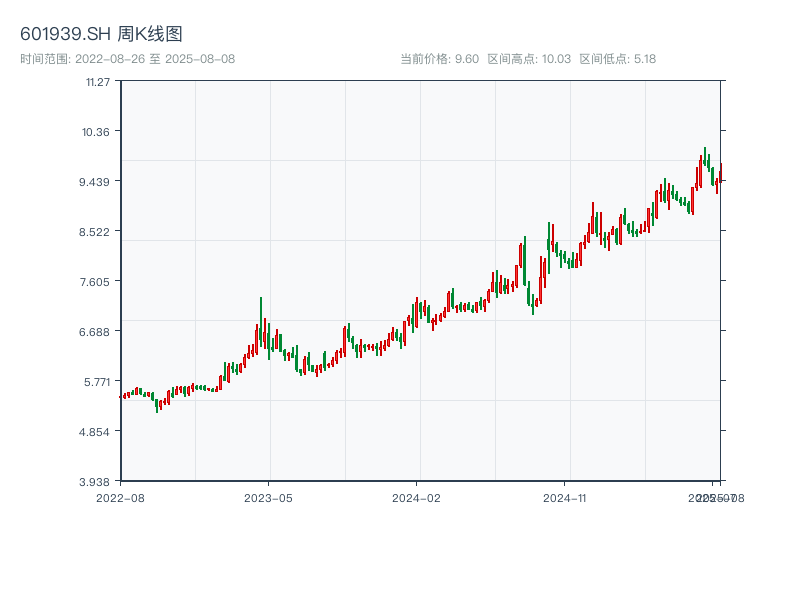Click the 10.36 y-axis price label

point(97,132)
